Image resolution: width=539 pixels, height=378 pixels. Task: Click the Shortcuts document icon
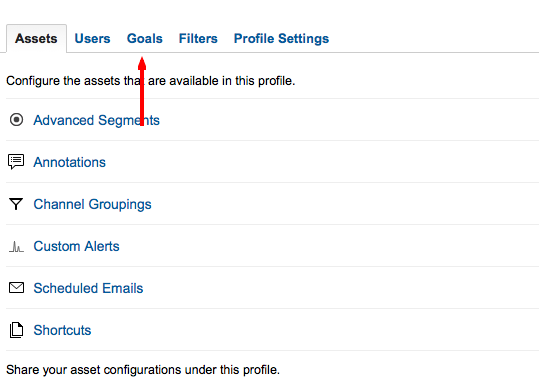pyautogui.click(x=16, y=330)
